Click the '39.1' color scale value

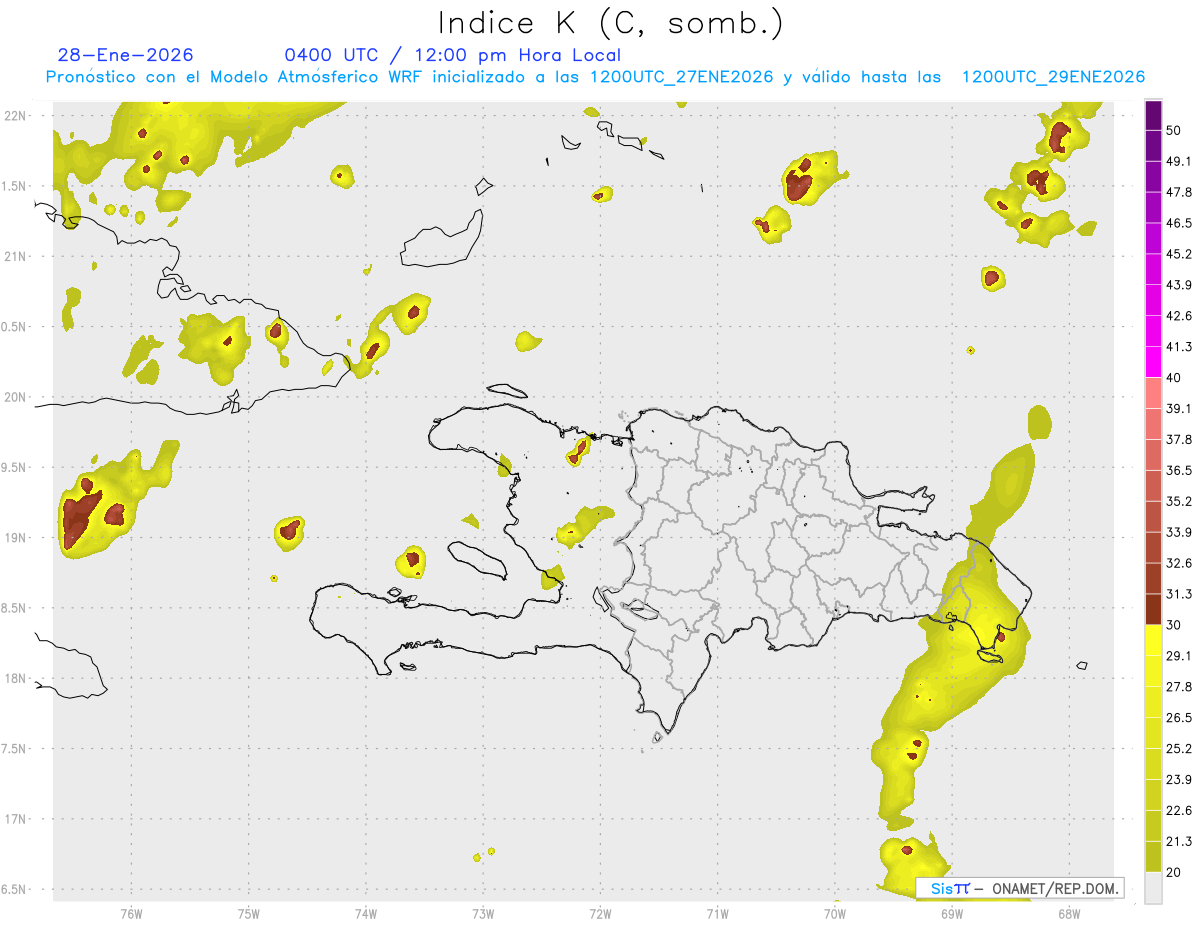coord(1178,409)
